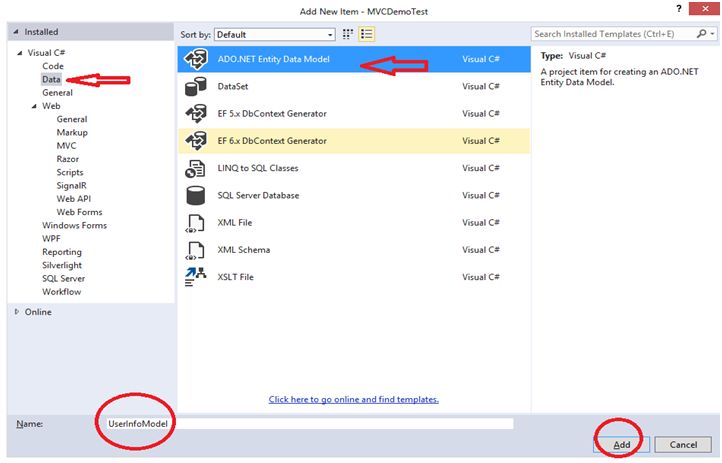The image size is (722, 463).
Task: Click Visual C# label in the DataSet row
Action: point(481,86)
